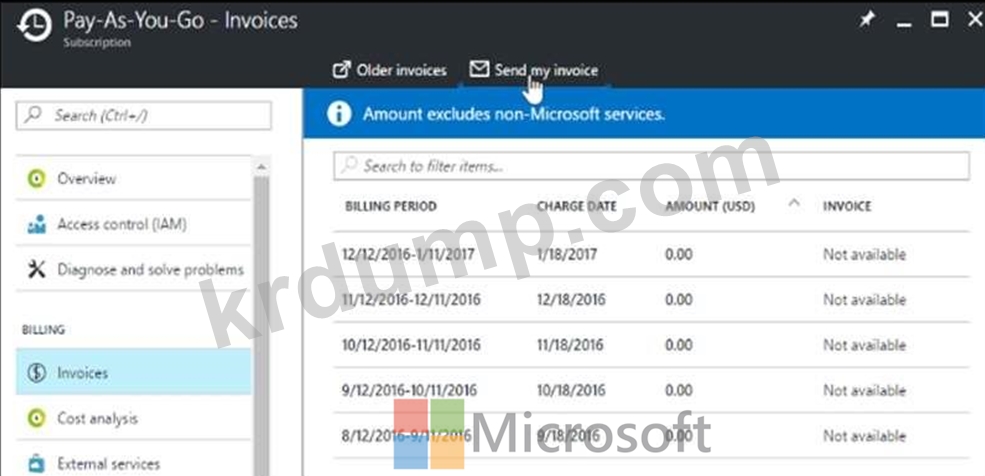
Task: Click the BILLING section label
Action: [43, 330]
